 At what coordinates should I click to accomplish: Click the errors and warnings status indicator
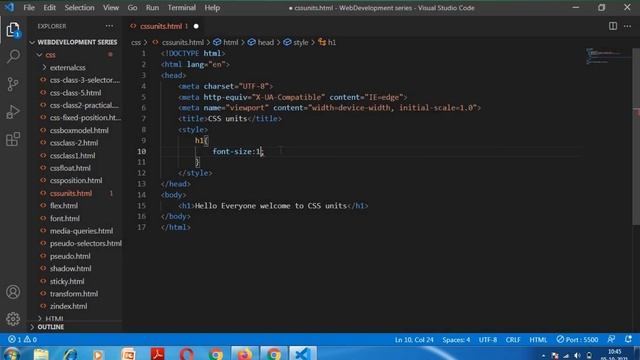[22, 340]
